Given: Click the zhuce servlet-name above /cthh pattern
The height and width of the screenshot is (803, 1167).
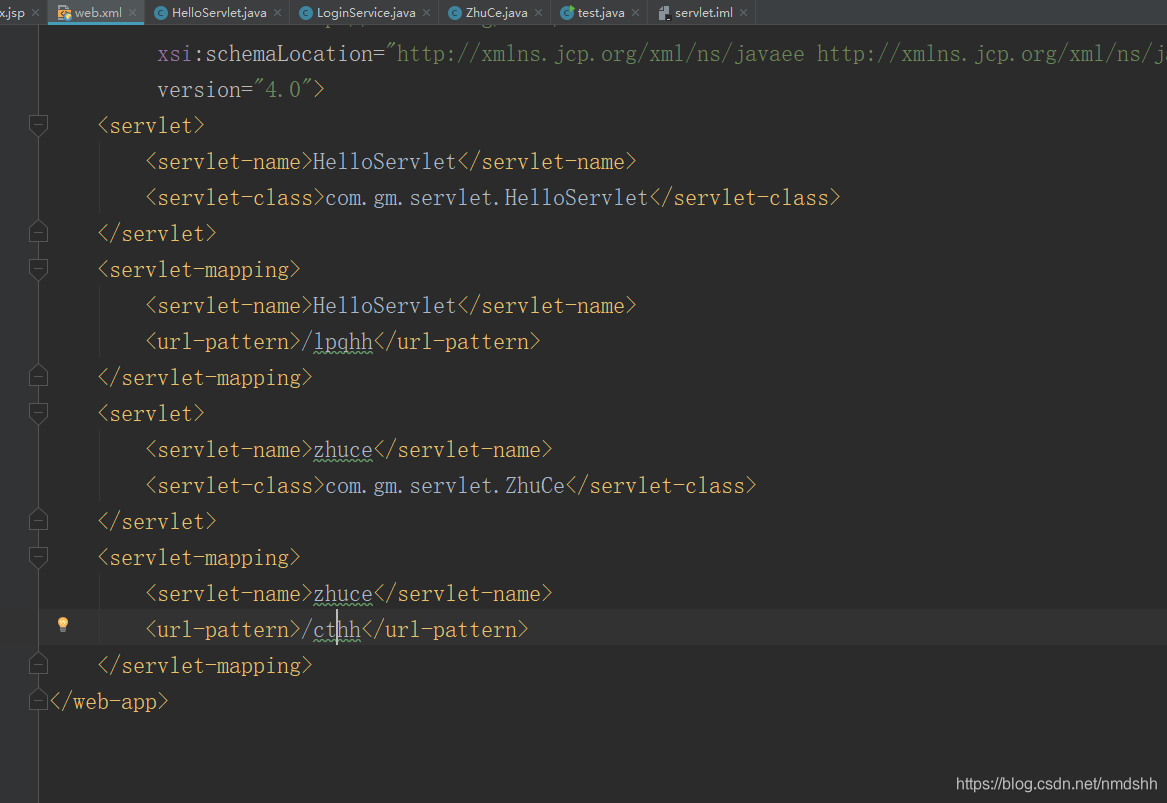Looking at the screenshot, I should (x=343, y=594).
